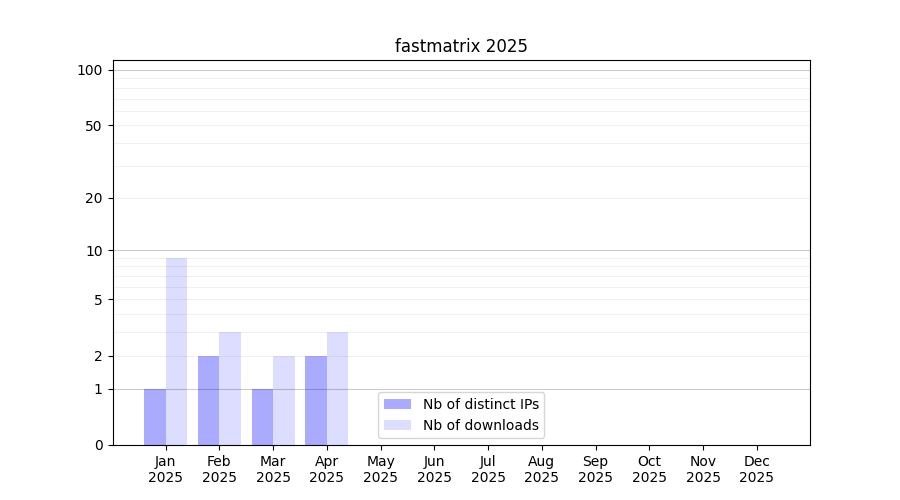
Task: Click the 'Aug 2025' x-axis label
Action: (x=541, y=469)
